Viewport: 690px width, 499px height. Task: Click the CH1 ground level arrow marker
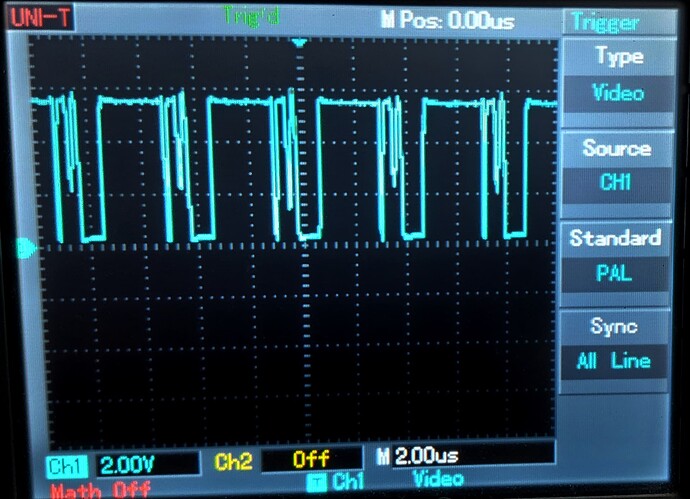pyautogui.click(x=27, y=246)
